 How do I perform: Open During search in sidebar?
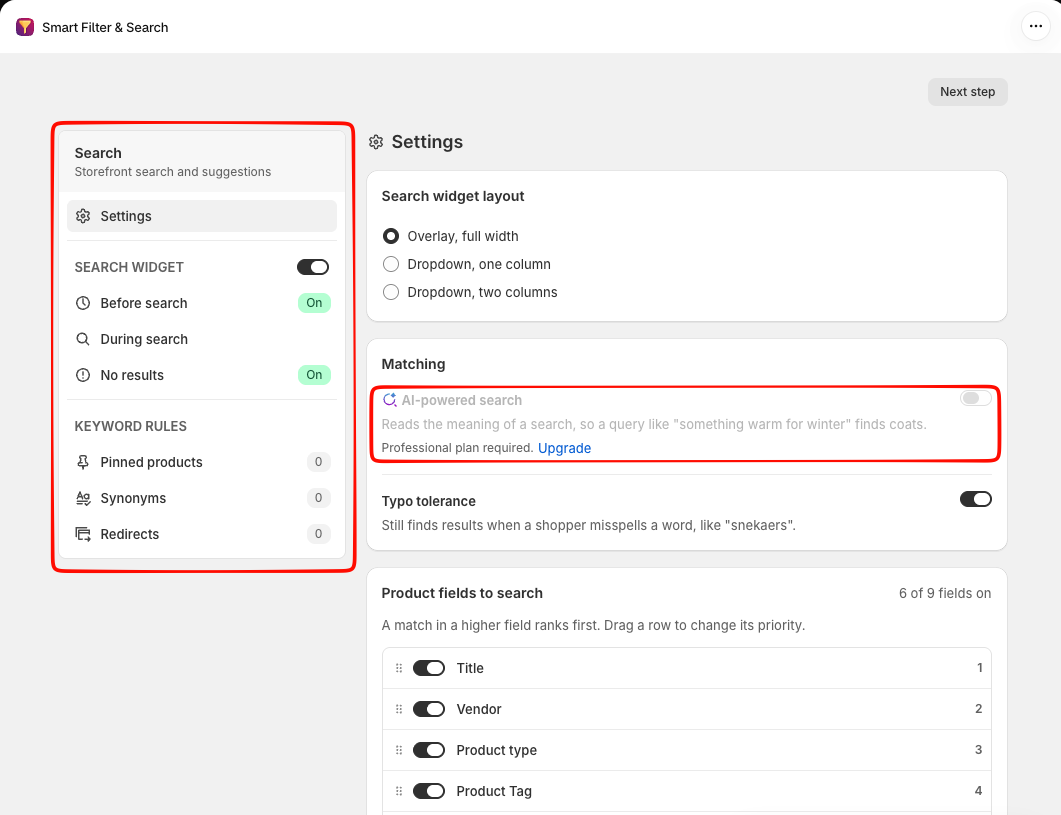pyautogui.click(x=202, y=339)
